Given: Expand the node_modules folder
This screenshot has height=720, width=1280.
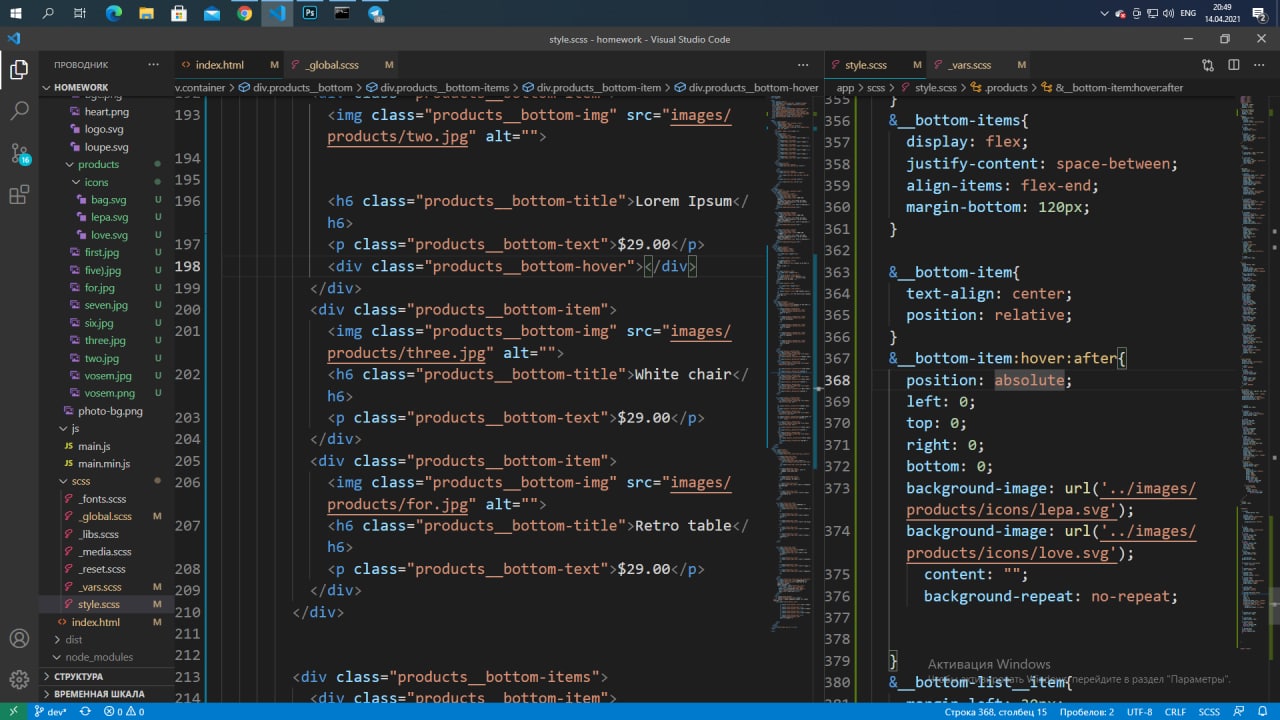Looking at the screenshot, I should coord(98,657).
